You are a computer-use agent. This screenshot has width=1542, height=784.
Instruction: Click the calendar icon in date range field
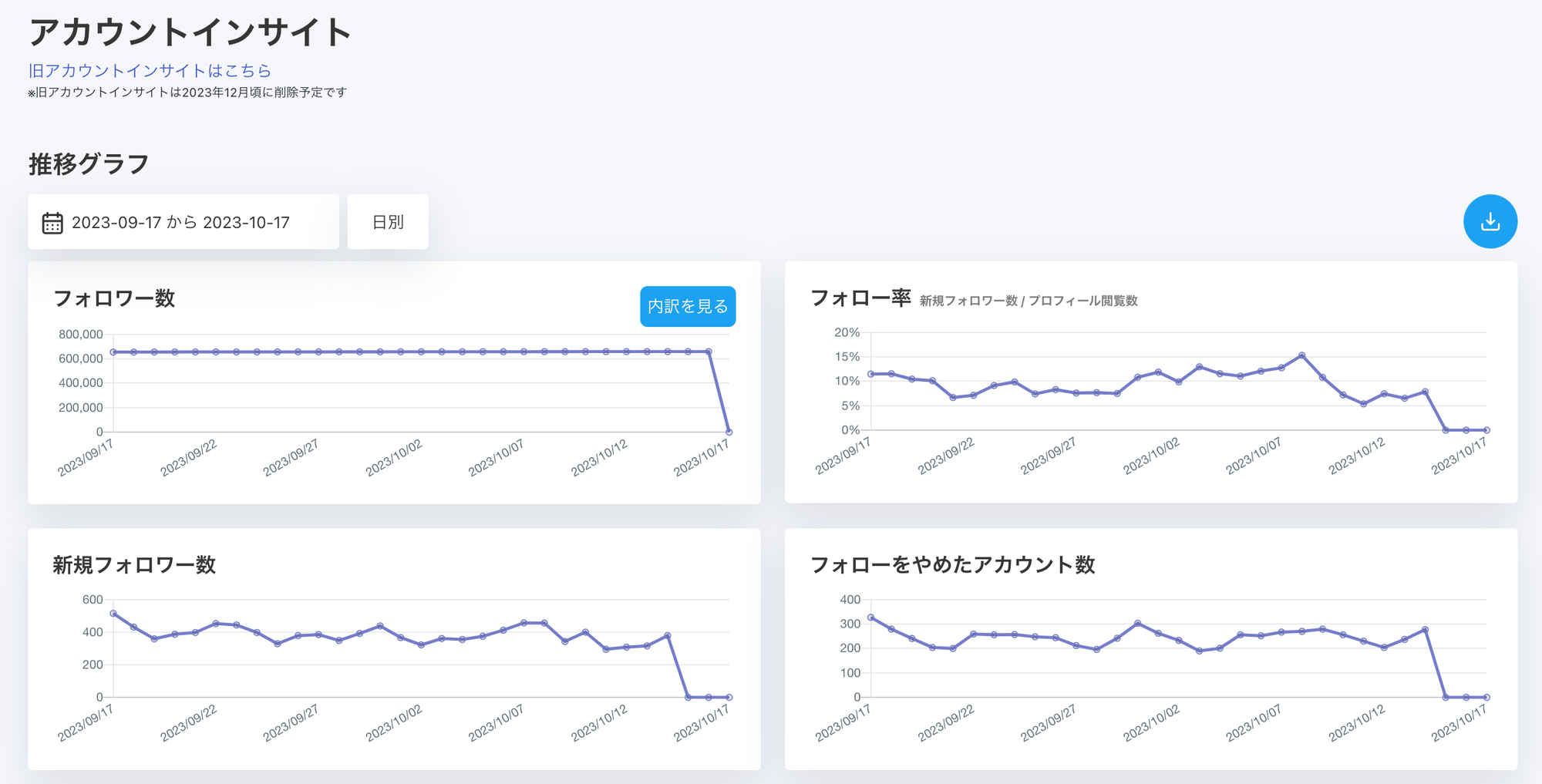[x=52, y=223]
